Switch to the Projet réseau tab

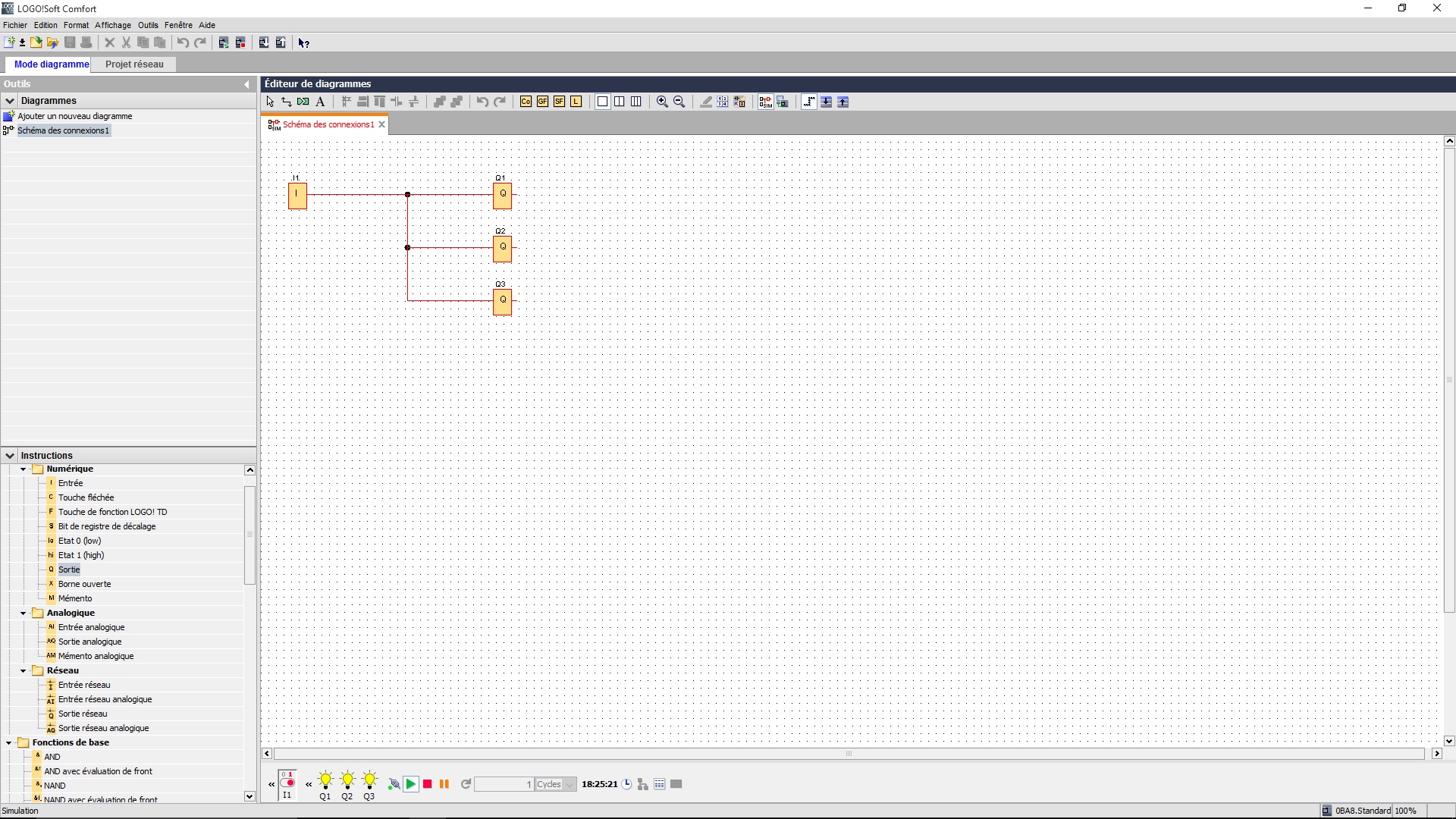(134, 64)
